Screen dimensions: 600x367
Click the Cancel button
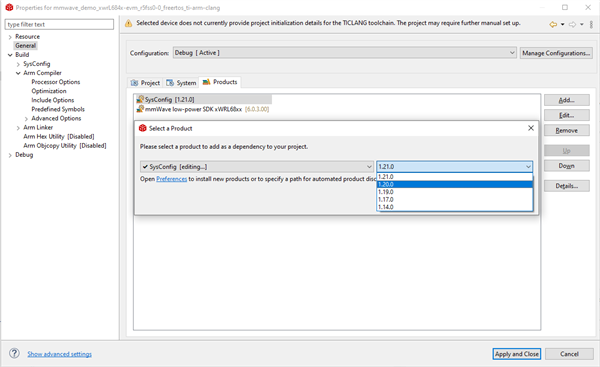569,354
